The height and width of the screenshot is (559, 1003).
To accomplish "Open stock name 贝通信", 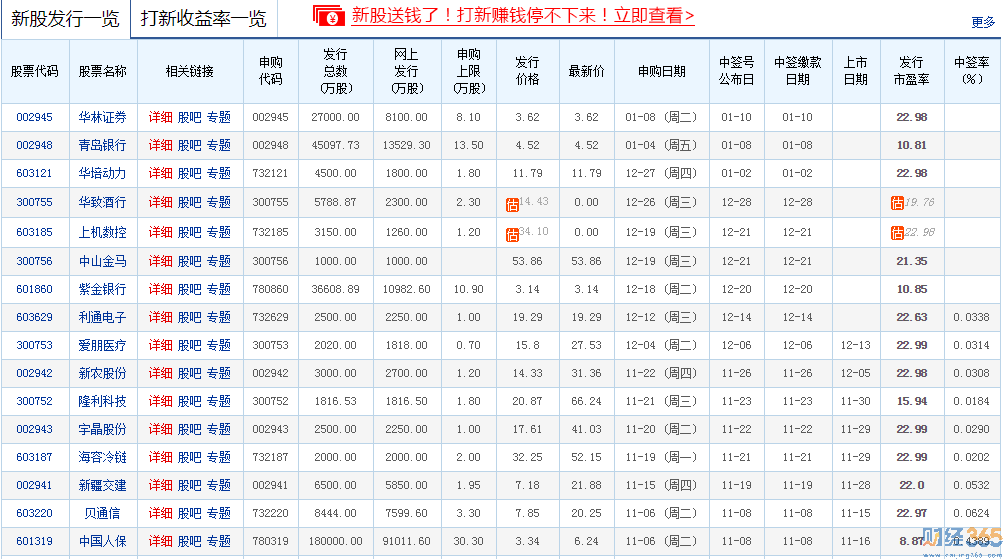I will point(102,514).
